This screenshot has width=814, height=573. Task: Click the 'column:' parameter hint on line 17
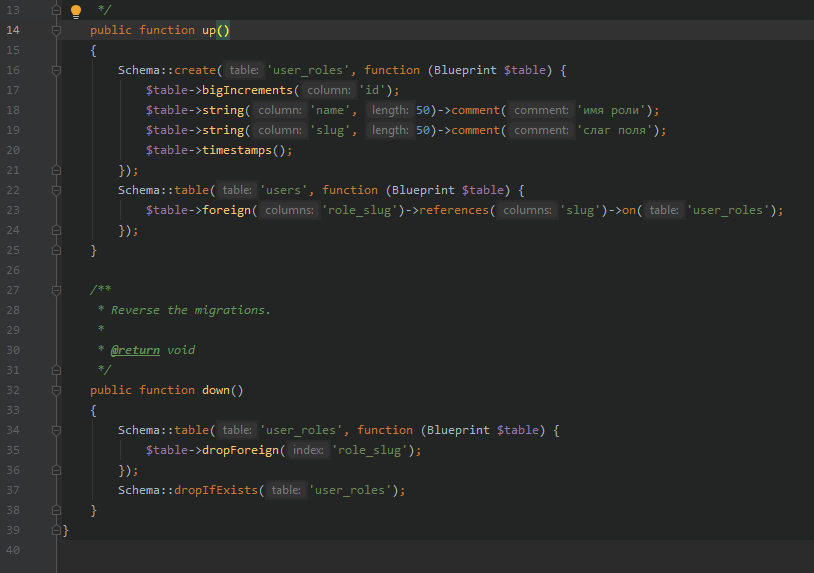click(329, 90)
